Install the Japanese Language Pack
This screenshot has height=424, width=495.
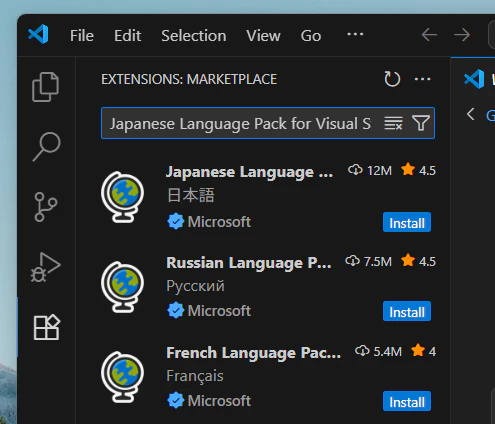tap(407, 222)
